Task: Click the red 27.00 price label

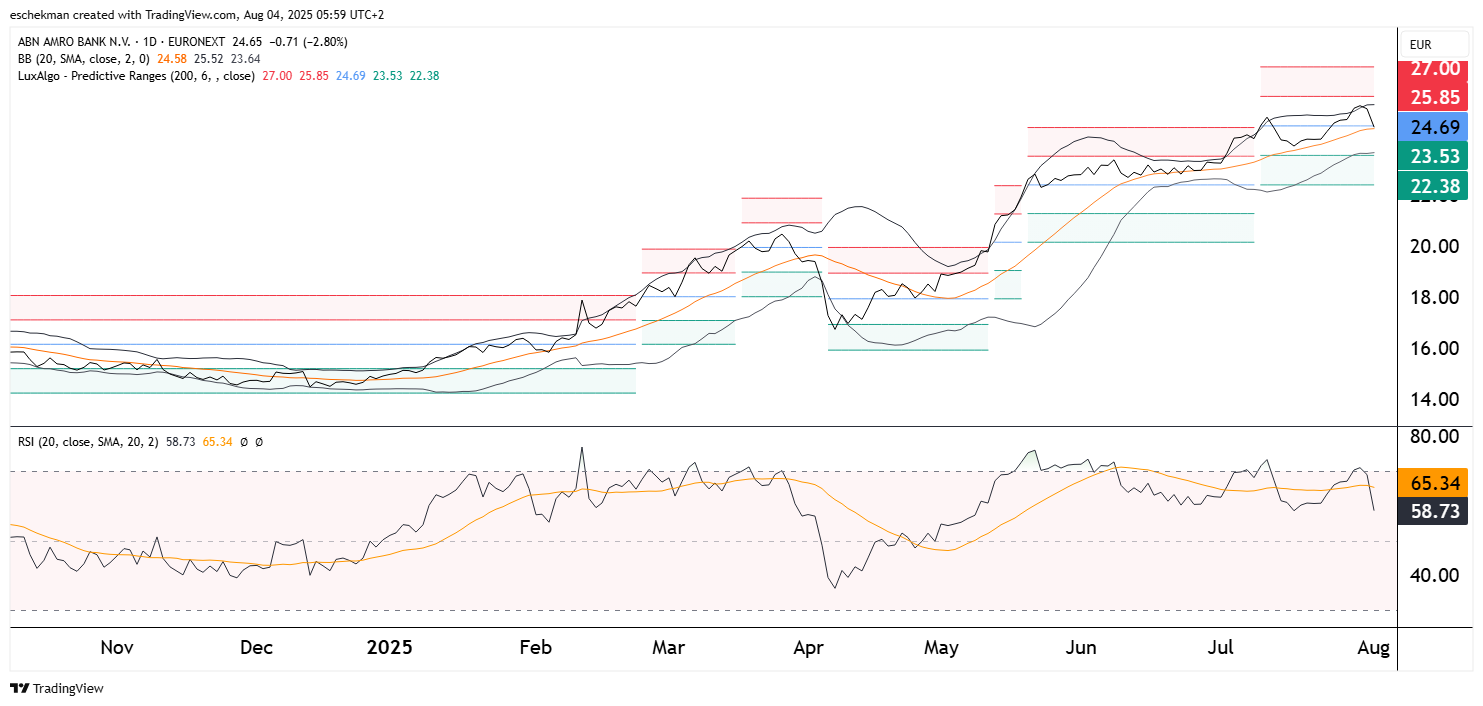Action: tap(1435, 68)
